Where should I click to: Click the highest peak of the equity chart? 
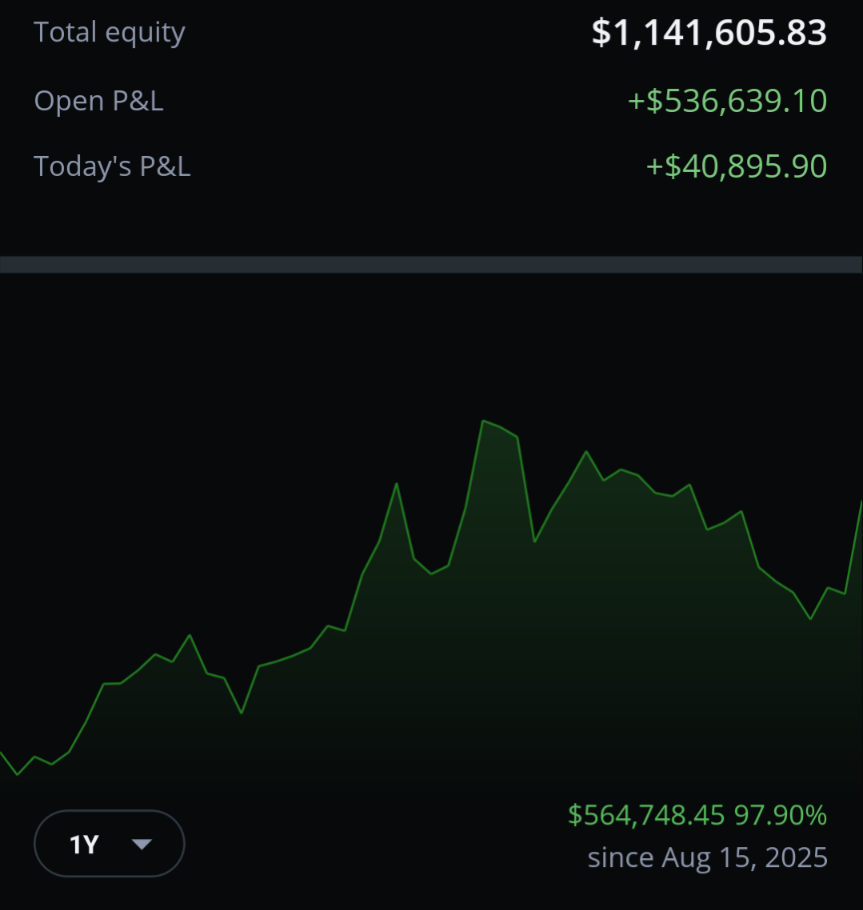pyautogui.click(x=483, y=421)
